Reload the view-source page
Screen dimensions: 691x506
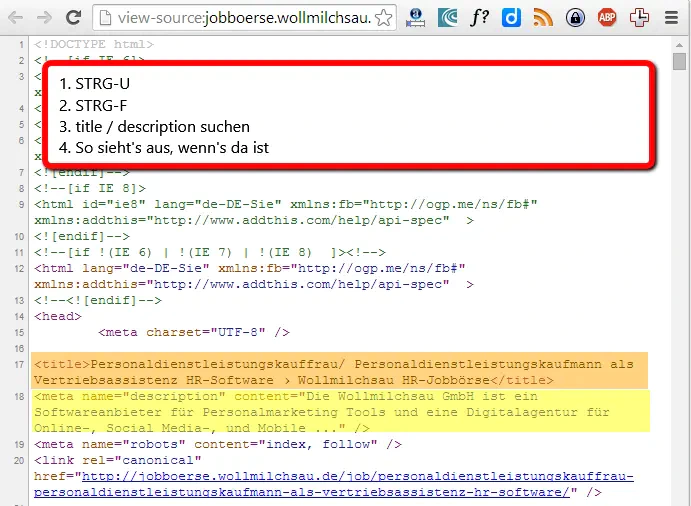[x=73, y=18]
